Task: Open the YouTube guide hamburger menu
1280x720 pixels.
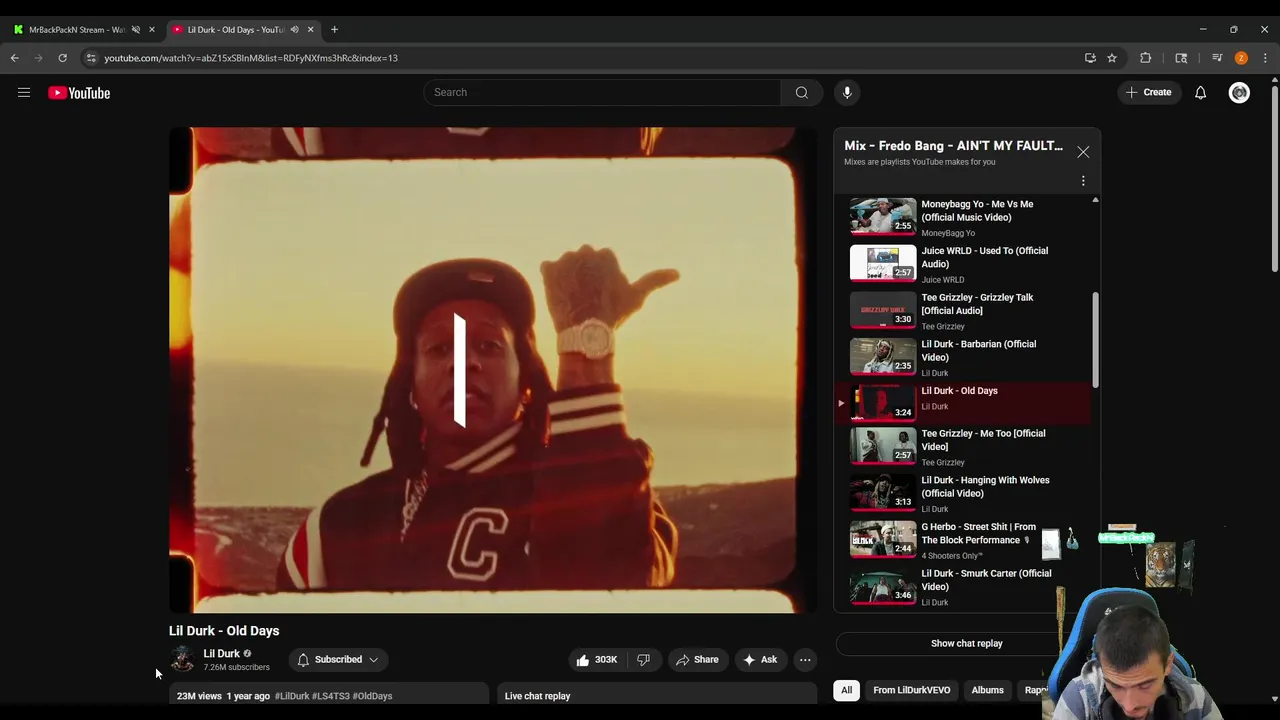Action: tap(24, 93)
